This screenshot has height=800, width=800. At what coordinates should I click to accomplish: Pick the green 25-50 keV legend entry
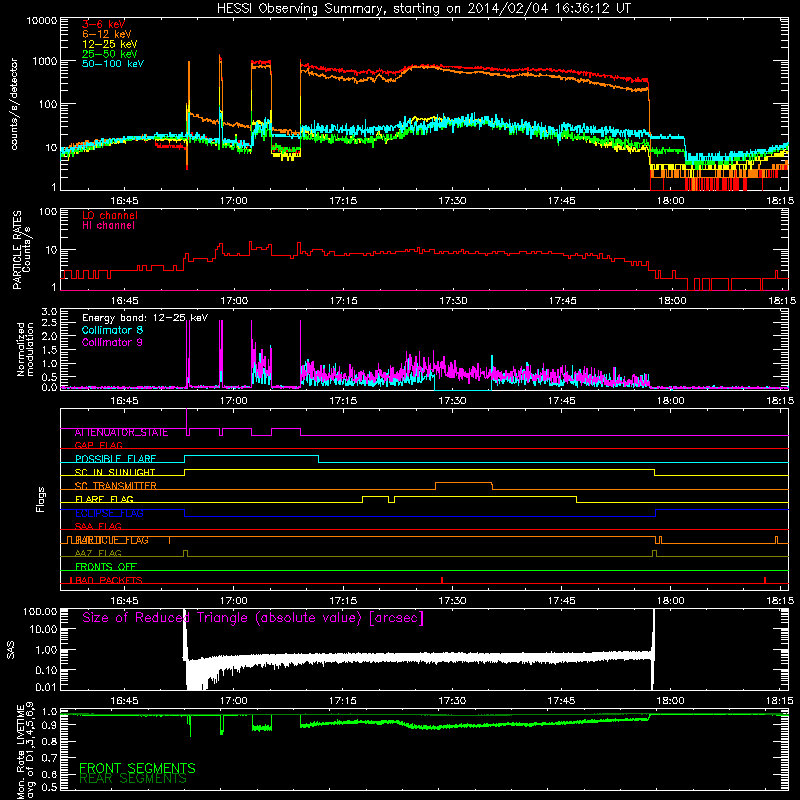click(x=110, y=54)
